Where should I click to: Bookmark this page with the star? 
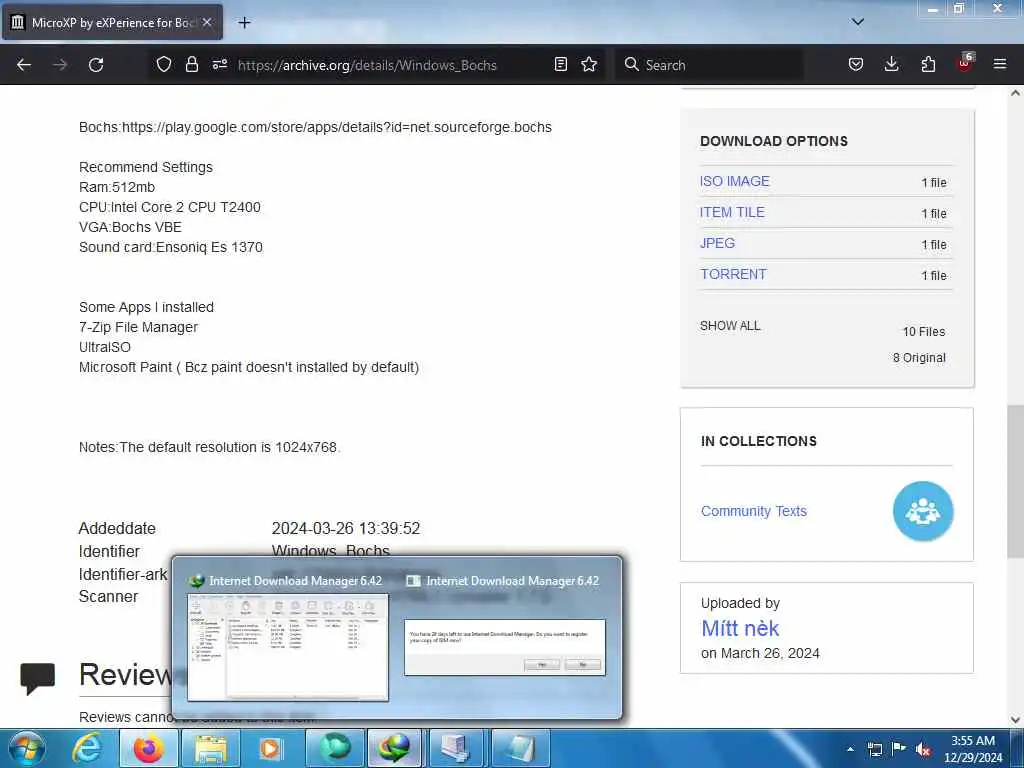(589, 64)
